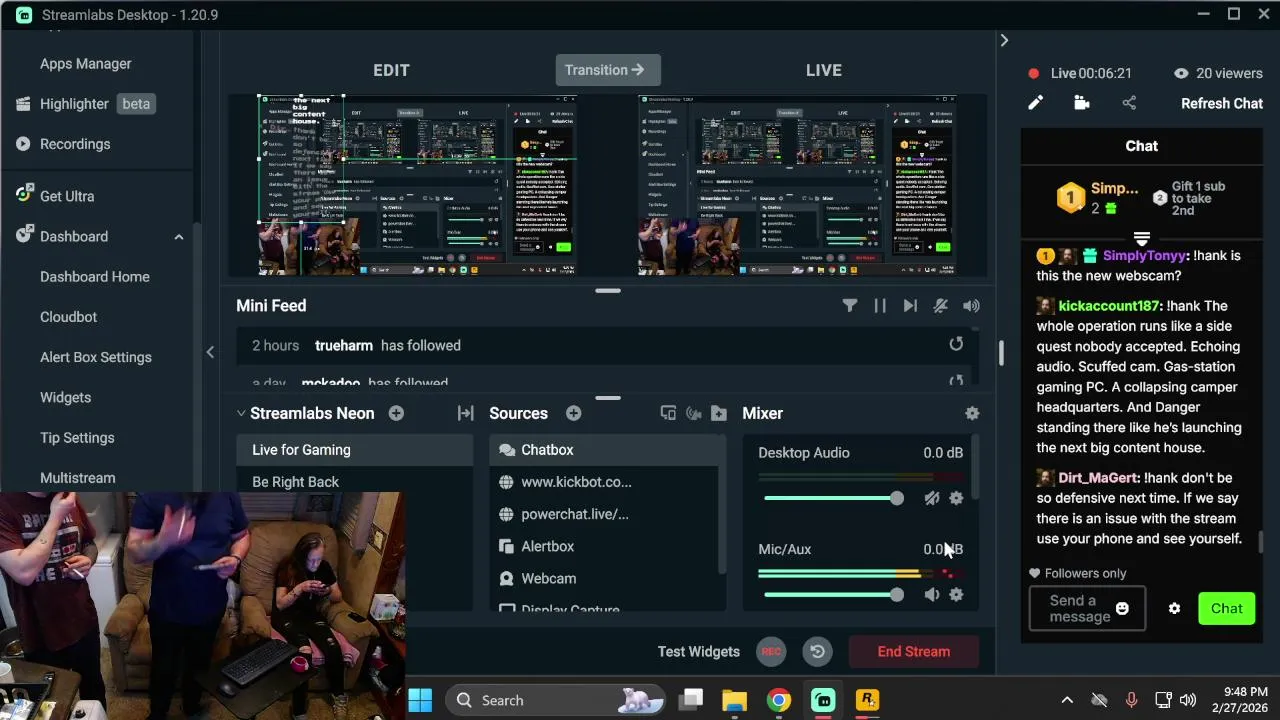Open scene transitions editor icon

point(465,413)
